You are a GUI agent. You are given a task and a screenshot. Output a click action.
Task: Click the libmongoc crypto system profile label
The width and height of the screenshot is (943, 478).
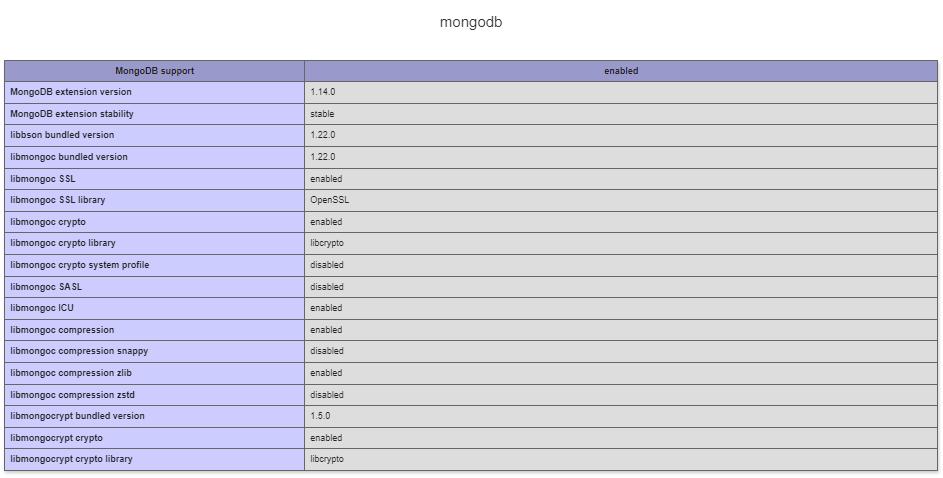(x=80, y=265)
